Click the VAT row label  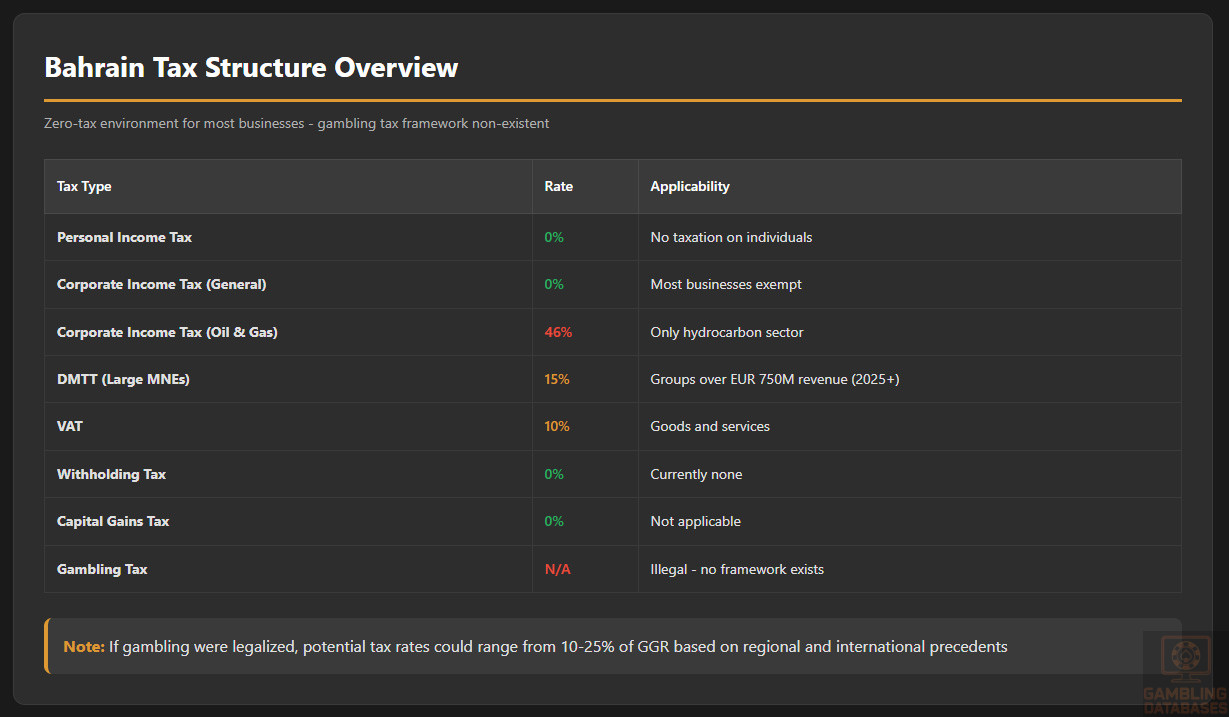pyautogui.click(x=70, y=427)
